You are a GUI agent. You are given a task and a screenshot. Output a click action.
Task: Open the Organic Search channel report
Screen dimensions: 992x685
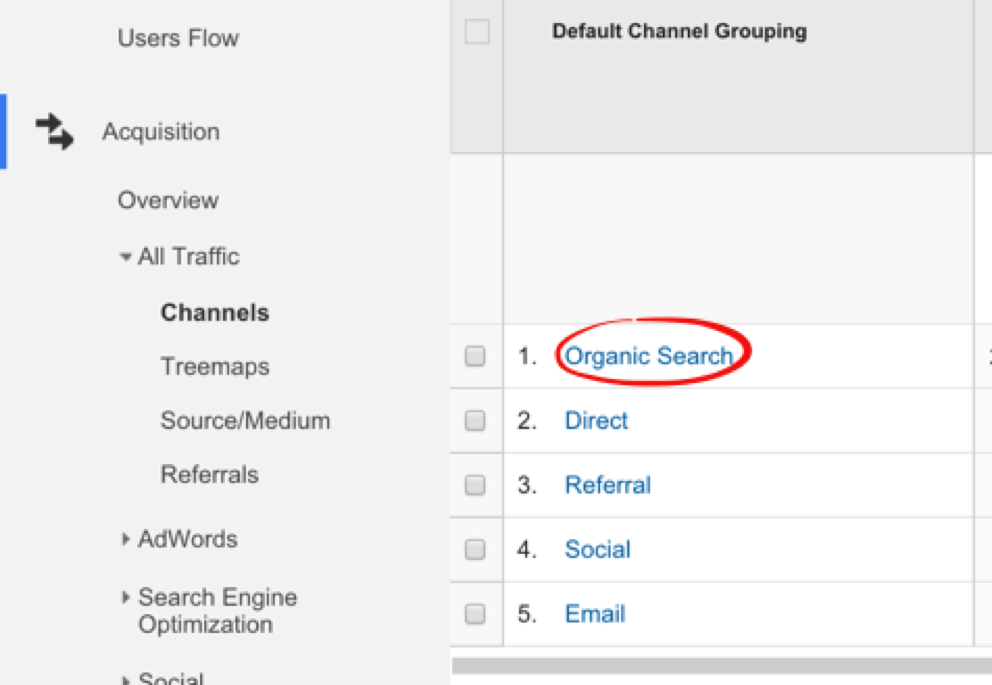(x=648, y=356)
